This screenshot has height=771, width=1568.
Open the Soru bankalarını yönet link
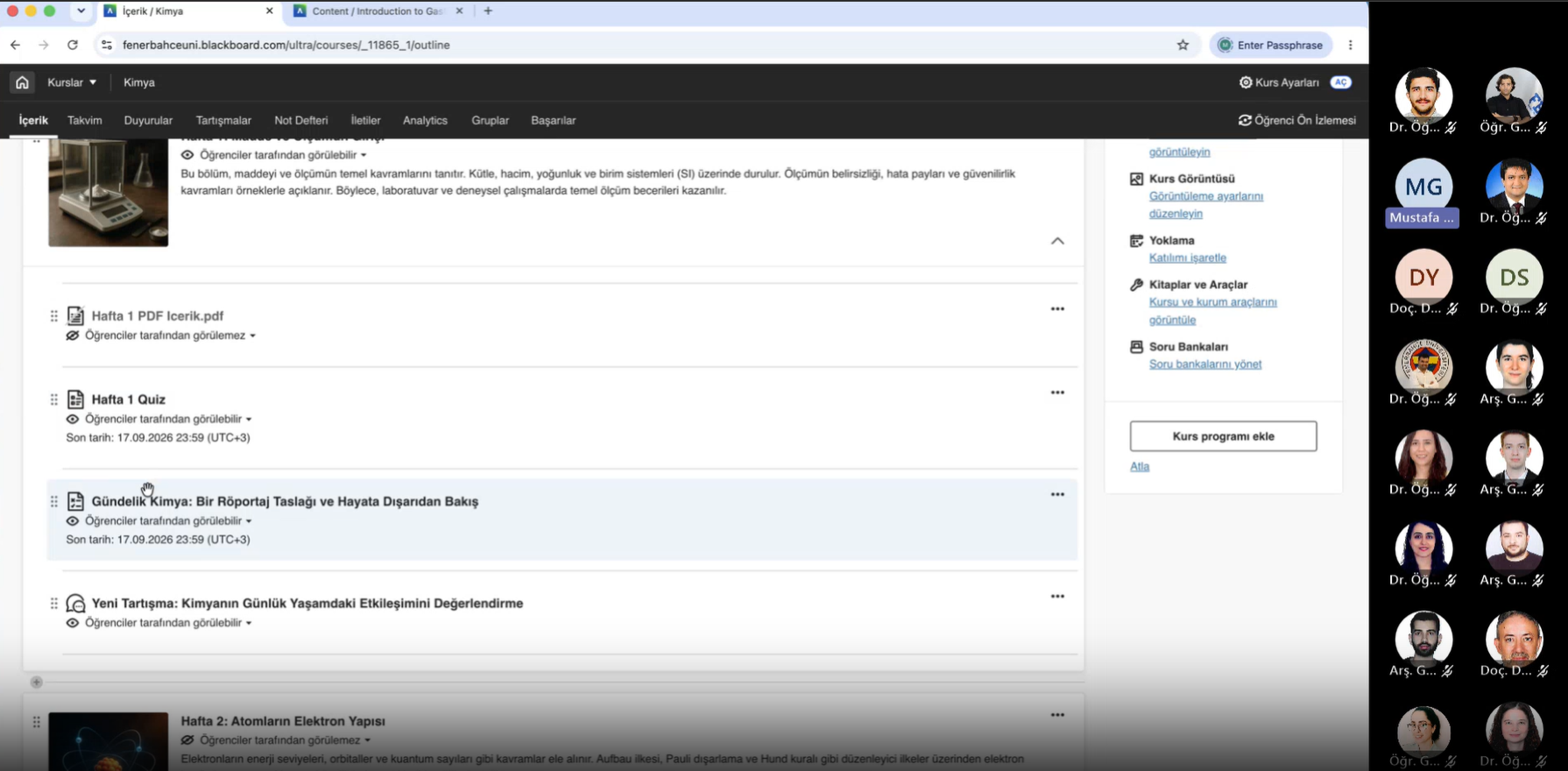(x=1205, y=364)
